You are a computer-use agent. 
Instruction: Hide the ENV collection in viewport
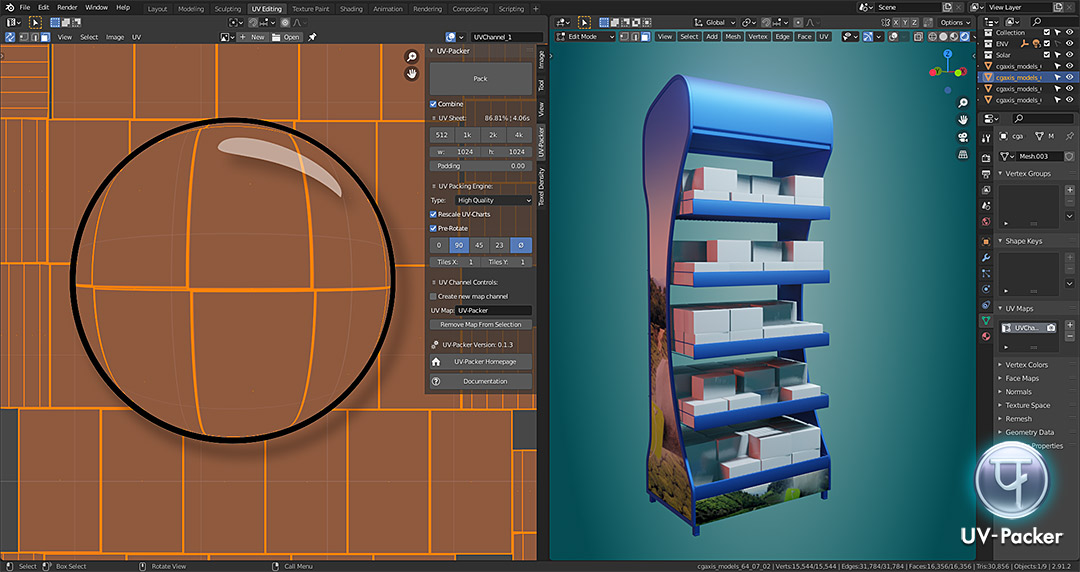tap(1070, 43)
